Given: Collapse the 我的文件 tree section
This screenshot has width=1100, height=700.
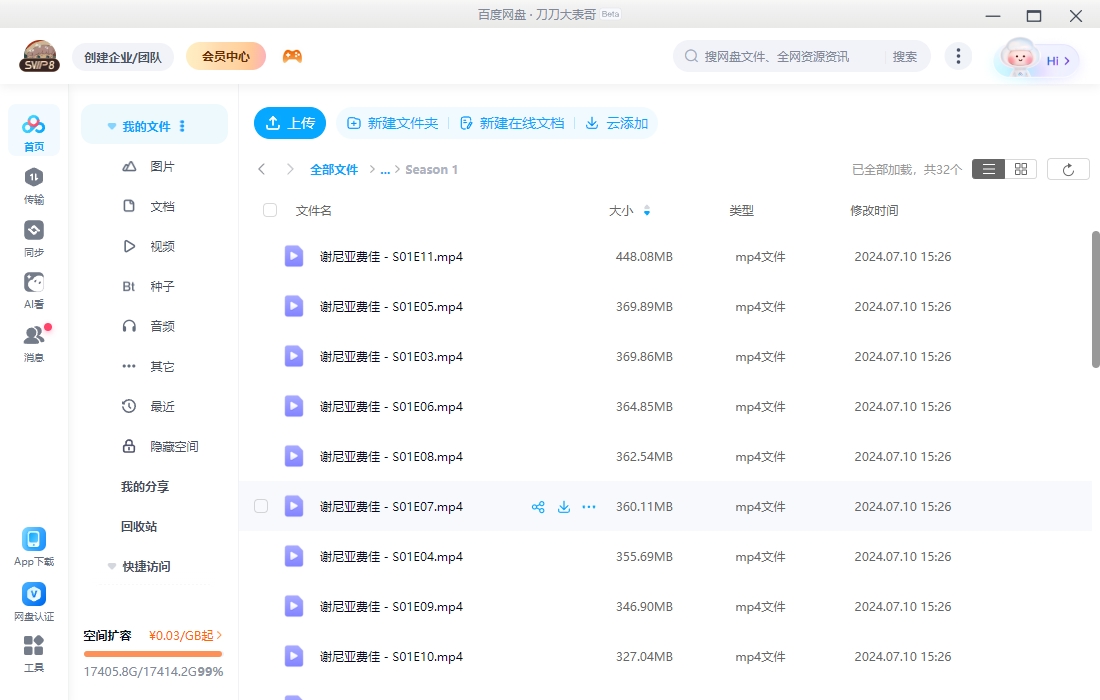Looking at the screenshot, I should click(x=112, y=127).
